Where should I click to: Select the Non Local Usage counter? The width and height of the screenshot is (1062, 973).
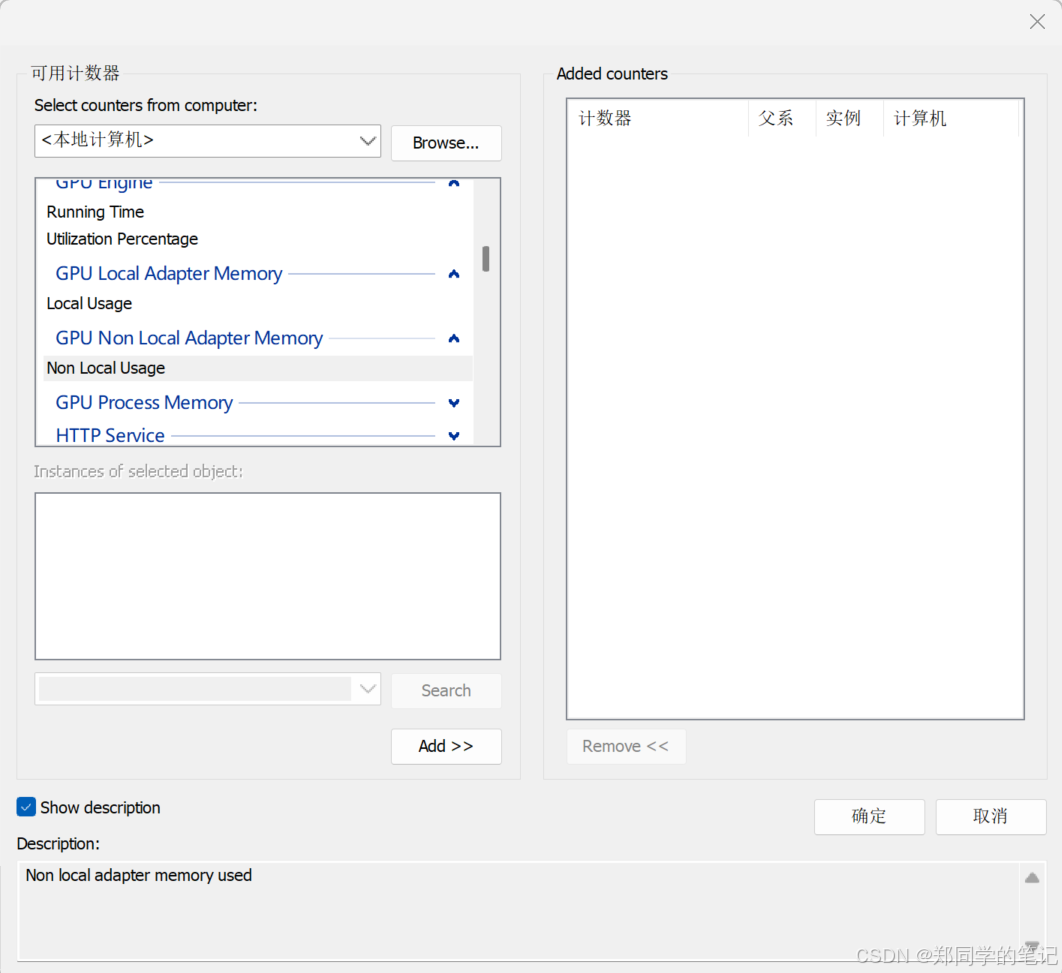point(257,368)
